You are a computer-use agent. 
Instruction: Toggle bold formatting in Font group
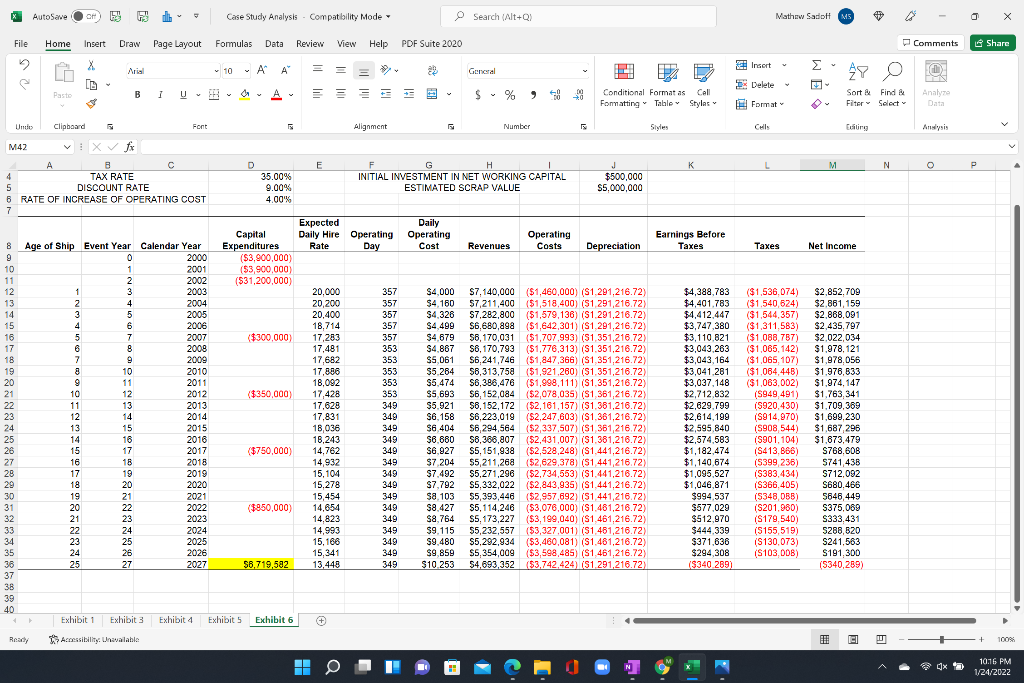[136, 95]
